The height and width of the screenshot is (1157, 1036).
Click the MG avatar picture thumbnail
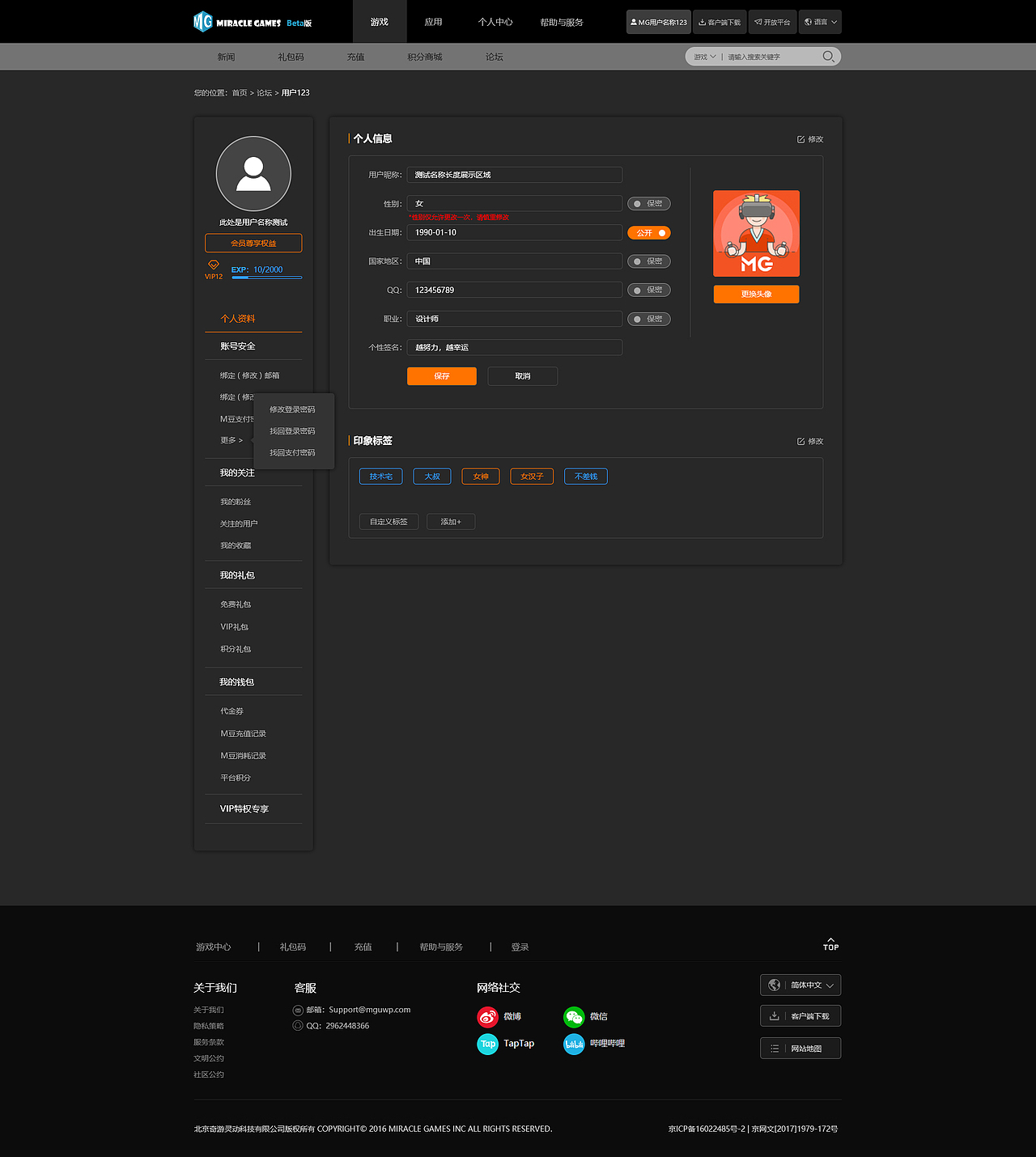tap(757, 234)
